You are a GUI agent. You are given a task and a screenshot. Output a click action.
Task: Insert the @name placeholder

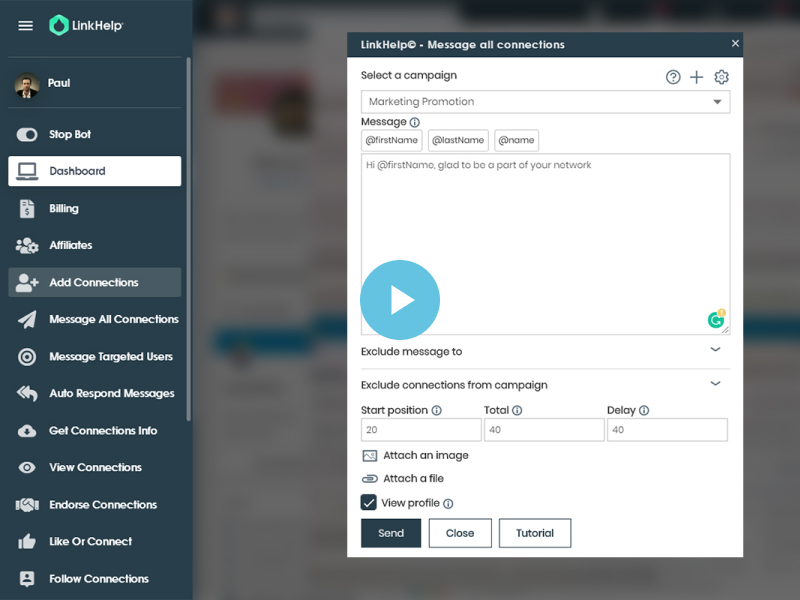pyautogui.click(x=516, y=140)
